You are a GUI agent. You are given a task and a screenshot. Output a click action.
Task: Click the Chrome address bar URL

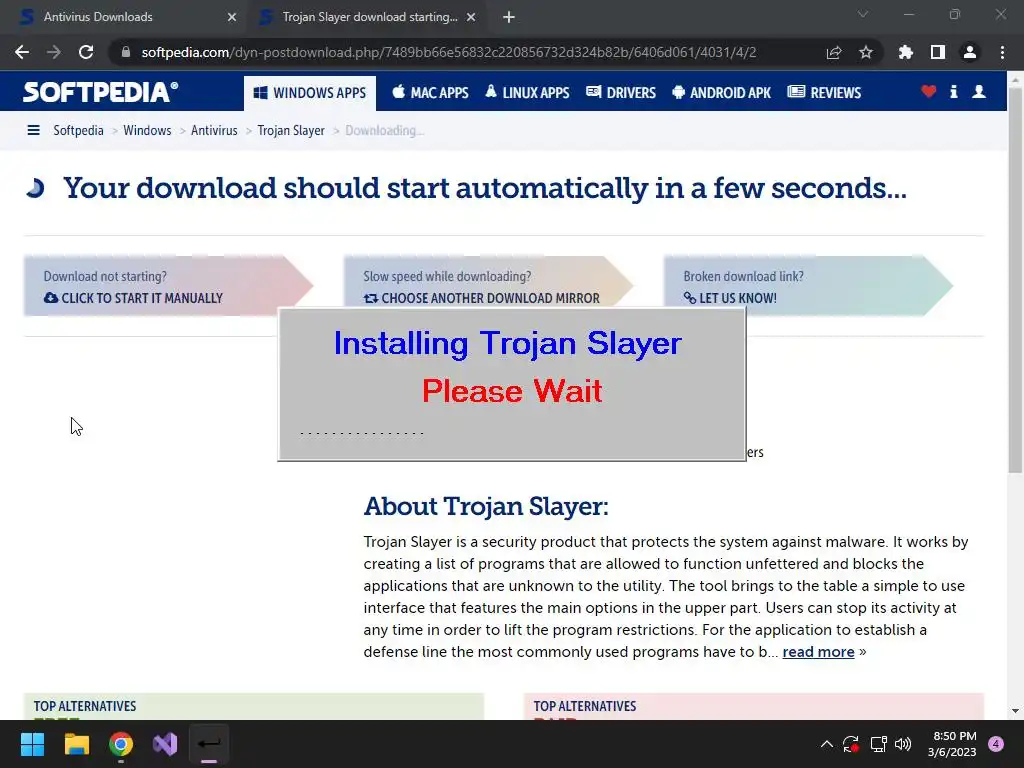click(449, 52)
